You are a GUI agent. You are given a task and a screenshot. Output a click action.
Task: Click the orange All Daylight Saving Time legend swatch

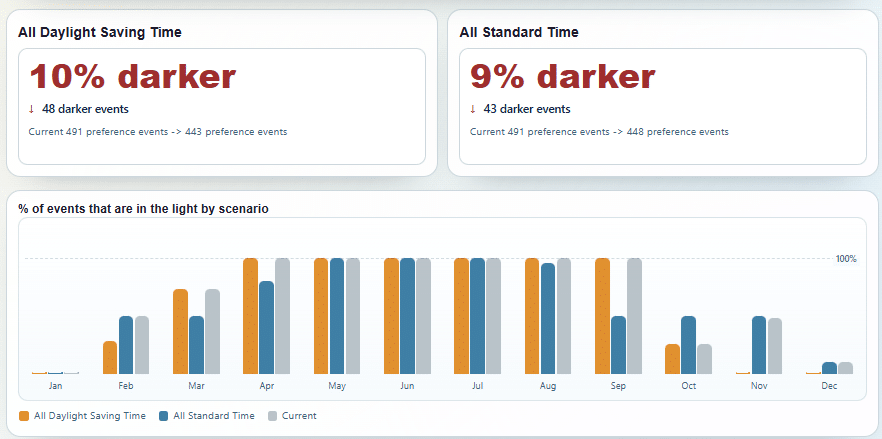pos(24,416)
